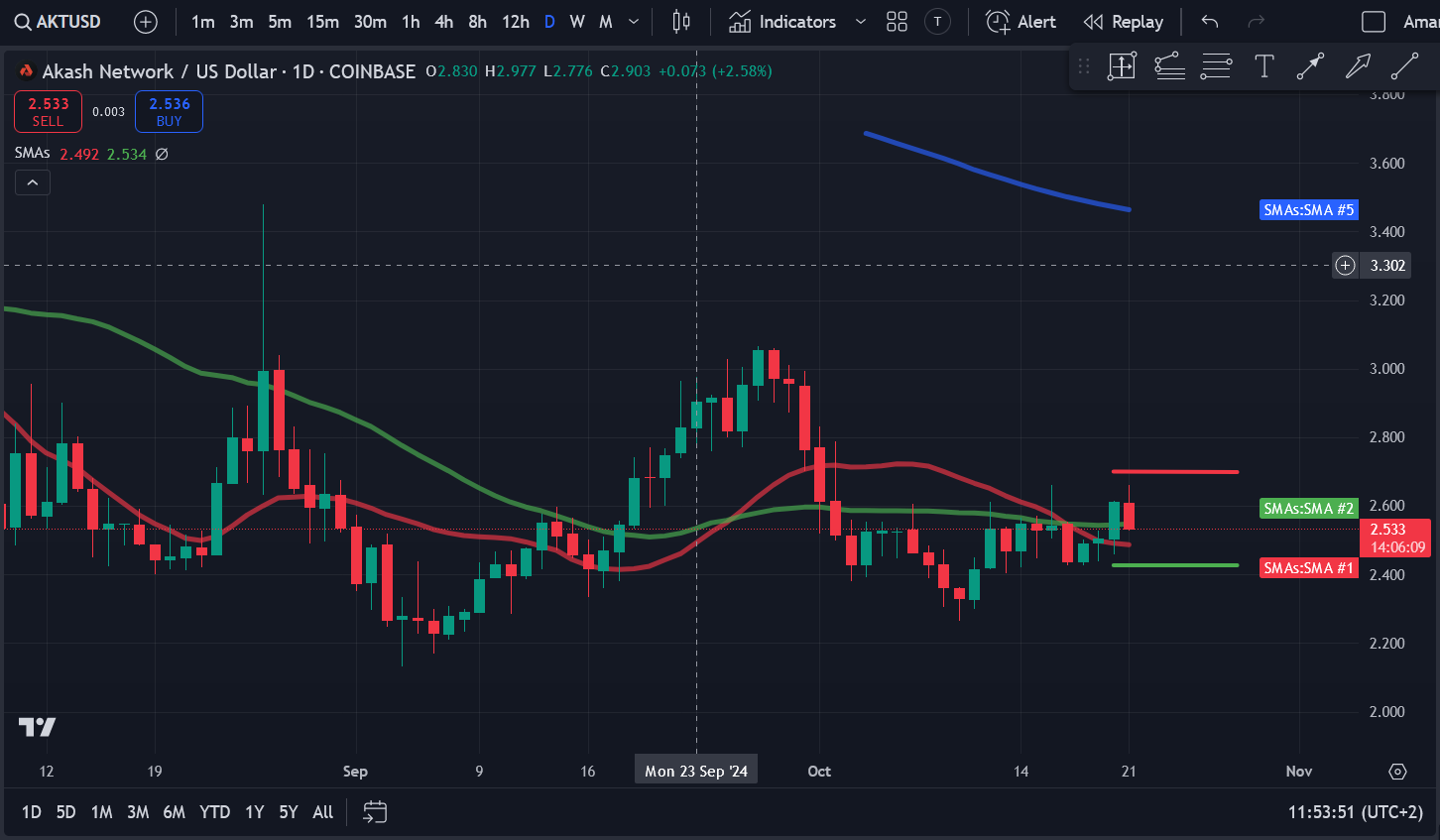This screenshot has width=1440, height=840.
Task: Select the SMAs:SMA #2 green price label
Action: (1308, 508)
